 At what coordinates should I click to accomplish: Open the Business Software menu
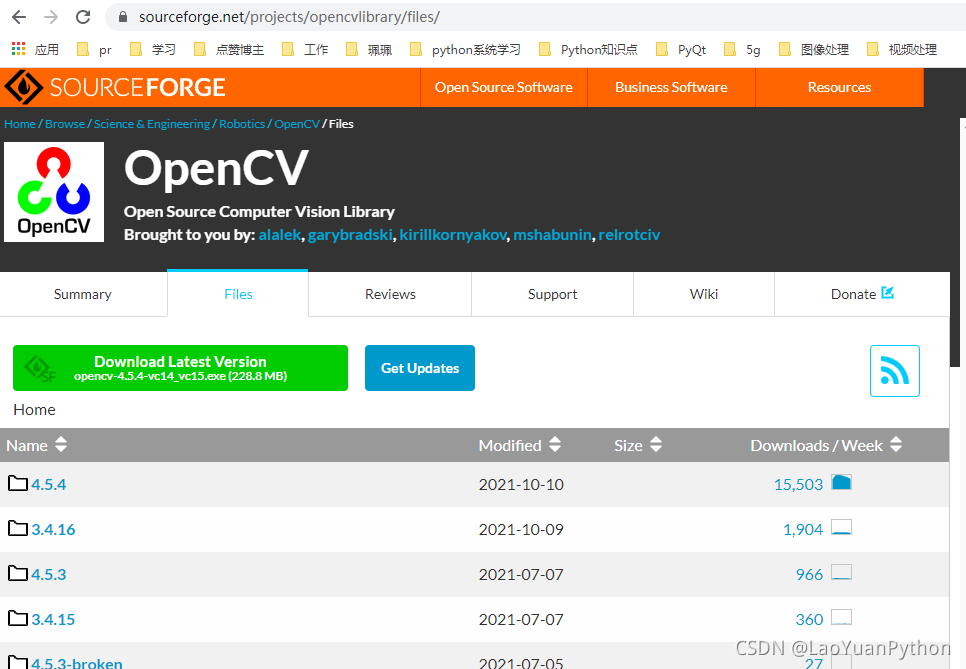671,87
